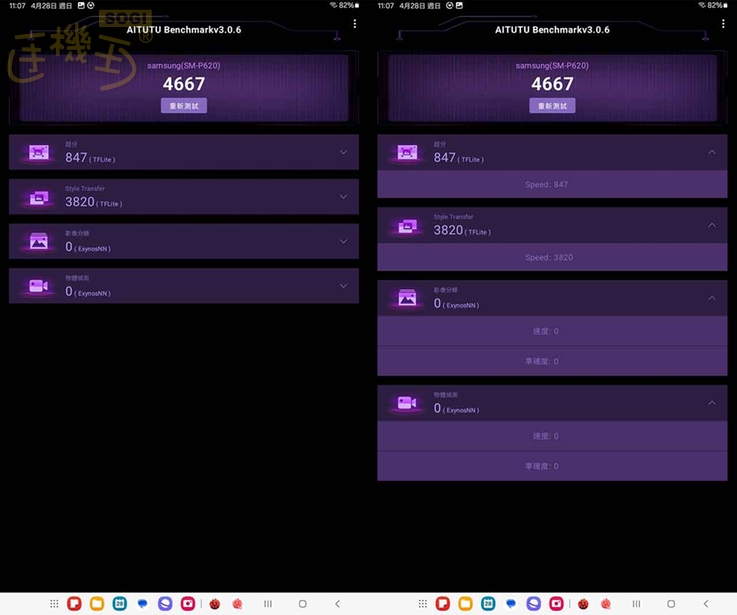Open the yellow My Files app in left taskbar
The height and width of the screenshot is (615, 737).
(x=97, y=604)
